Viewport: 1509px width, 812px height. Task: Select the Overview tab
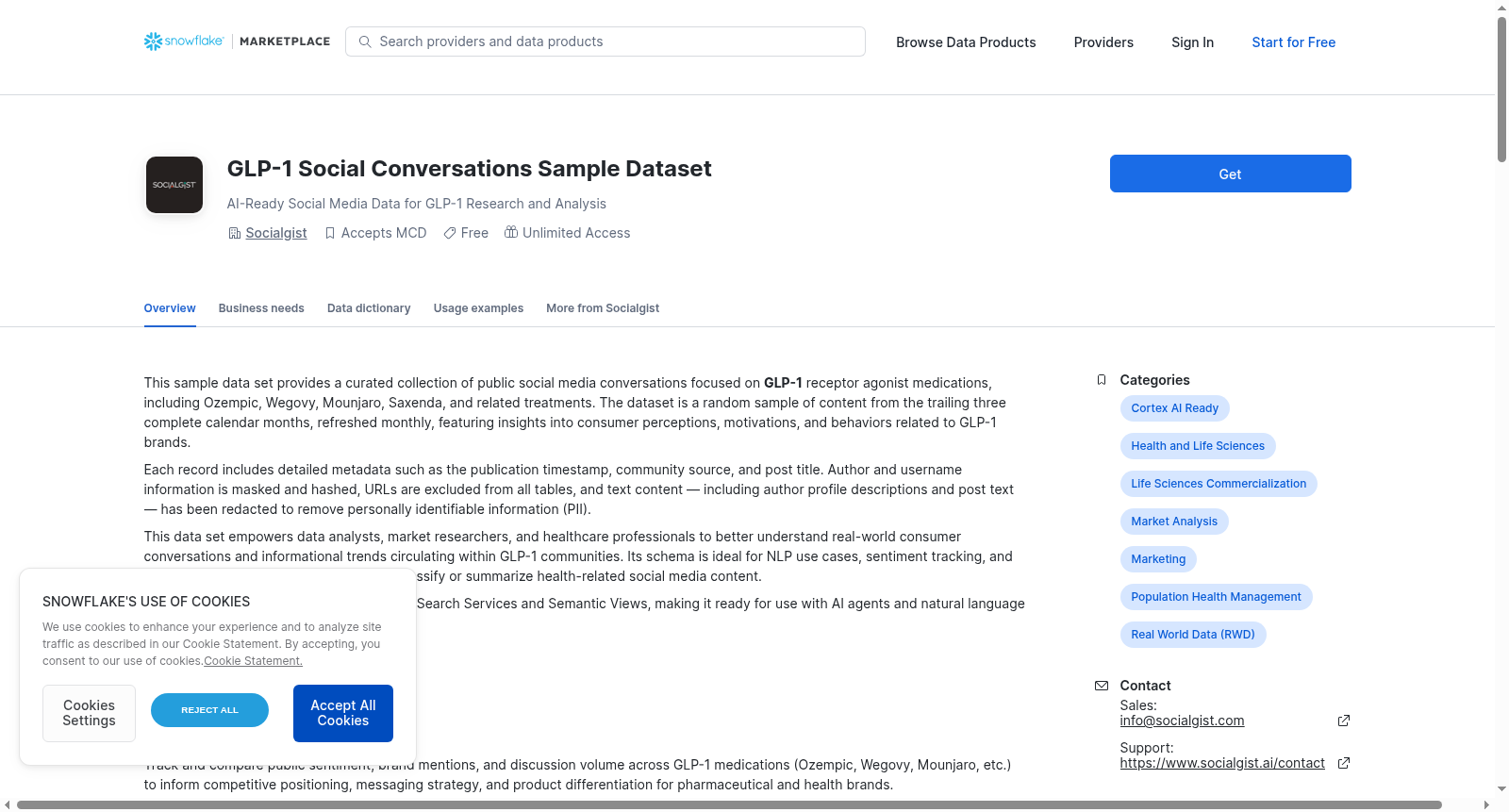pyautogui.click(x=170, y=308)
